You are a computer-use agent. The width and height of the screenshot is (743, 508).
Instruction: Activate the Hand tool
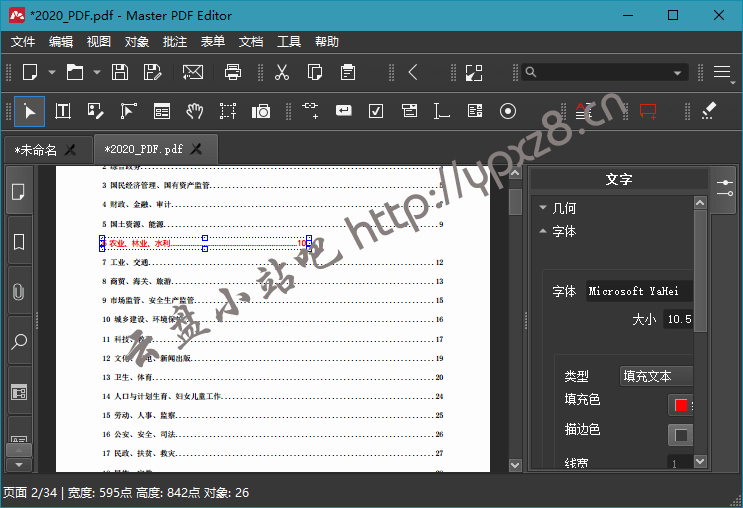point(194,111)
